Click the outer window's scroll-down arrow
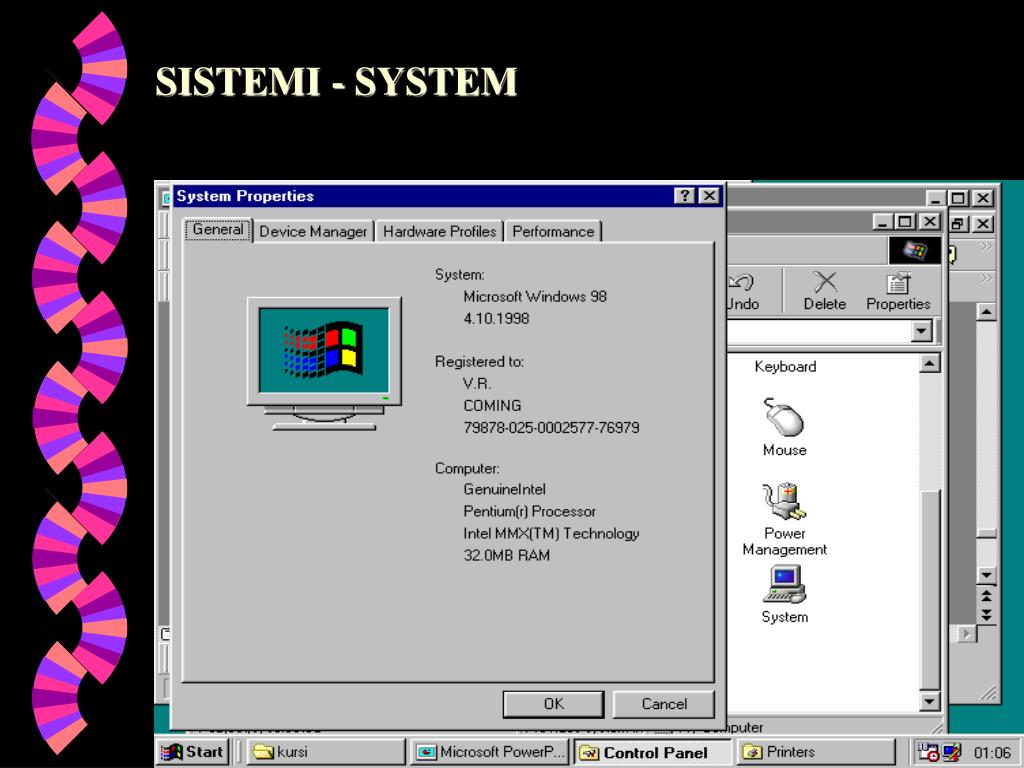The width and height of the screenshot is (1024, 768). point(986,575)
